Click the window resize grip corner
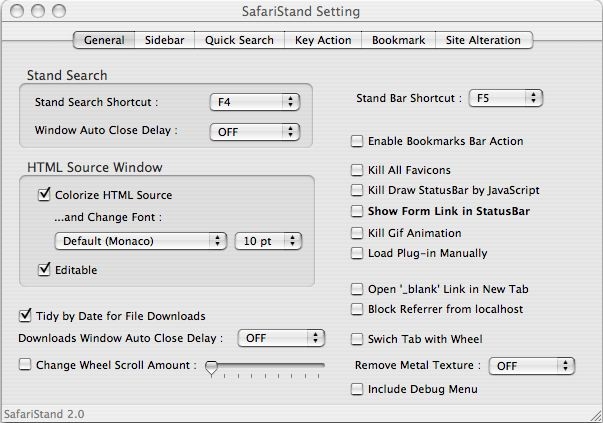603x423 pixels. pos(596,416)
